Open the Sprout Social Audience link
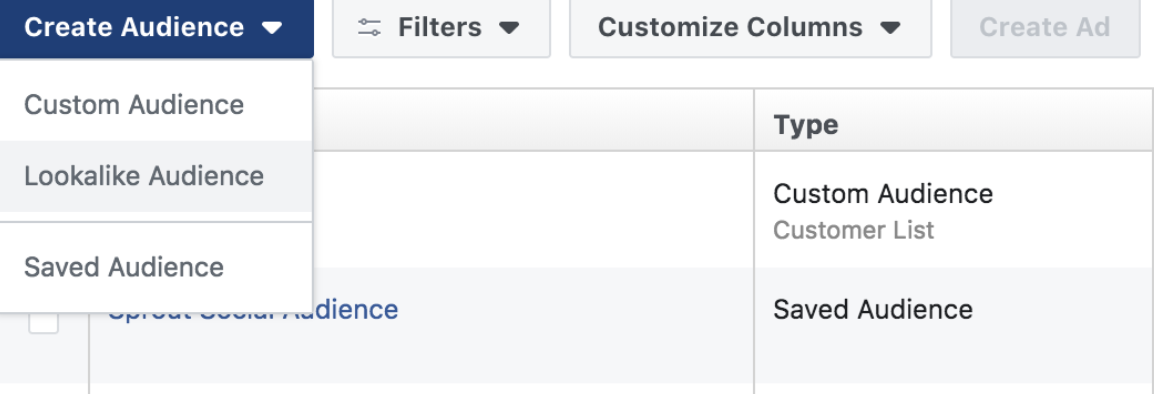 coord(253,309)
